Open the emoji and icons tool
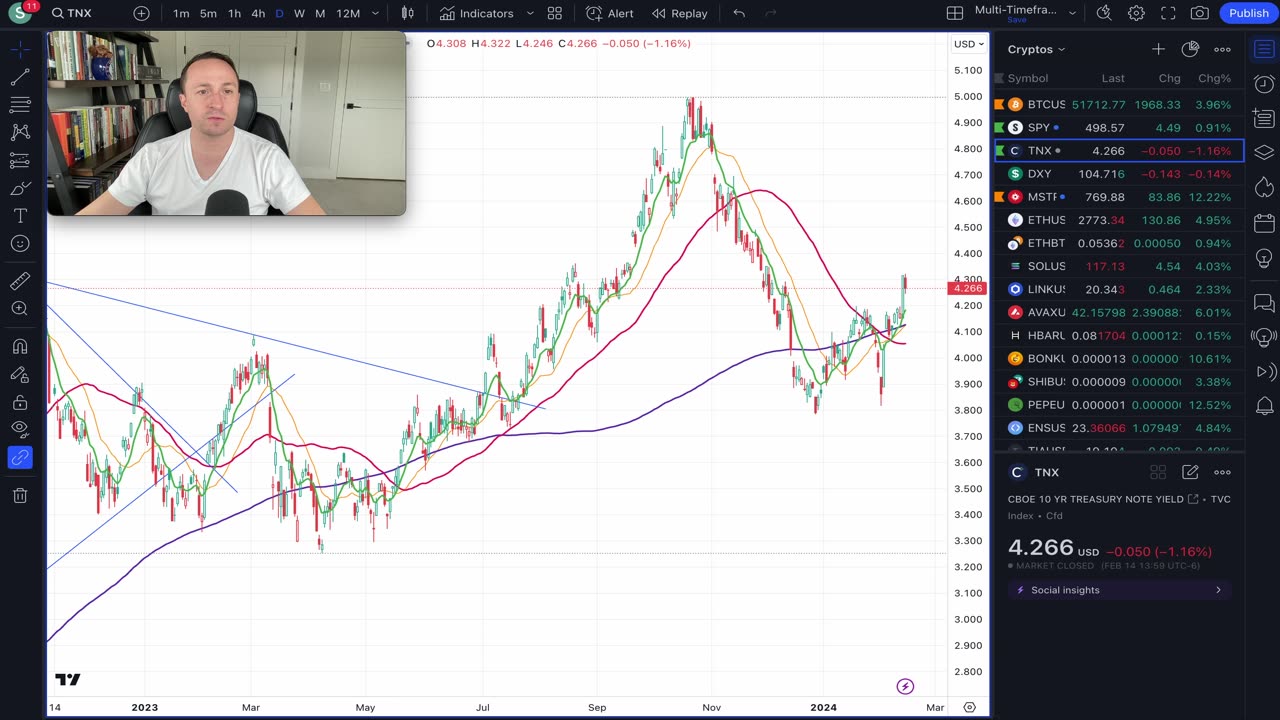This screenshot has height=720, width=1280. [20, 244]
